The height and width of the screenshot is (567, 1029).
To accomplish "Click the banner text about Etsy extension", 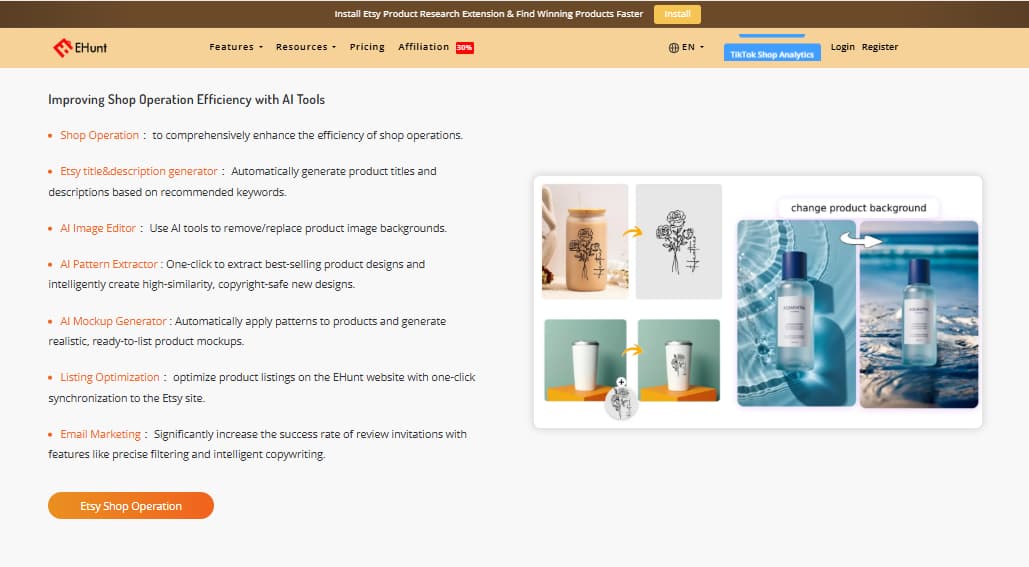I will (x=488, y=14).
